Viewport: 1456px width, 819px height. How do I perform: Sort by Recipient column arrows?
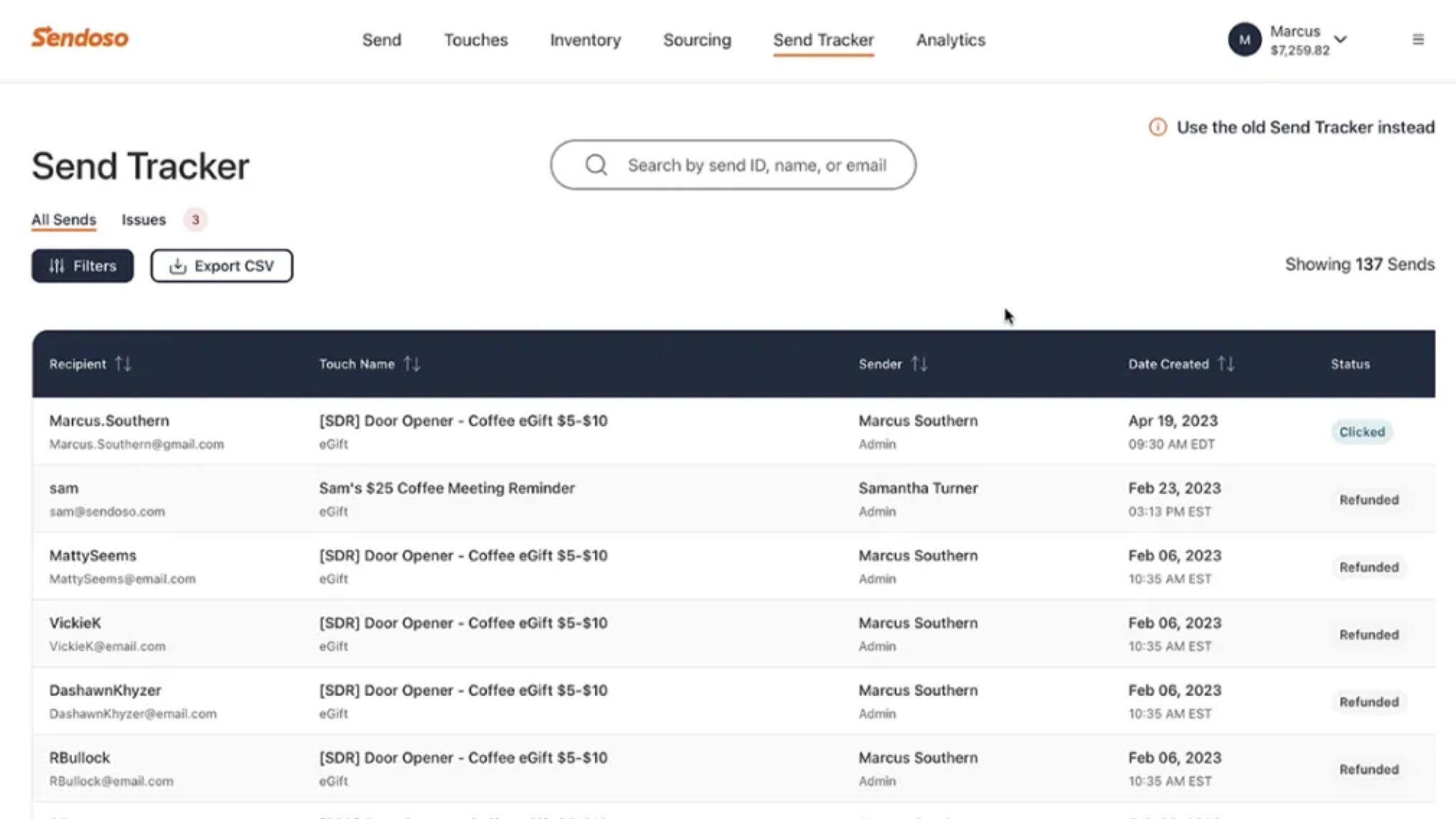(123, 364)
